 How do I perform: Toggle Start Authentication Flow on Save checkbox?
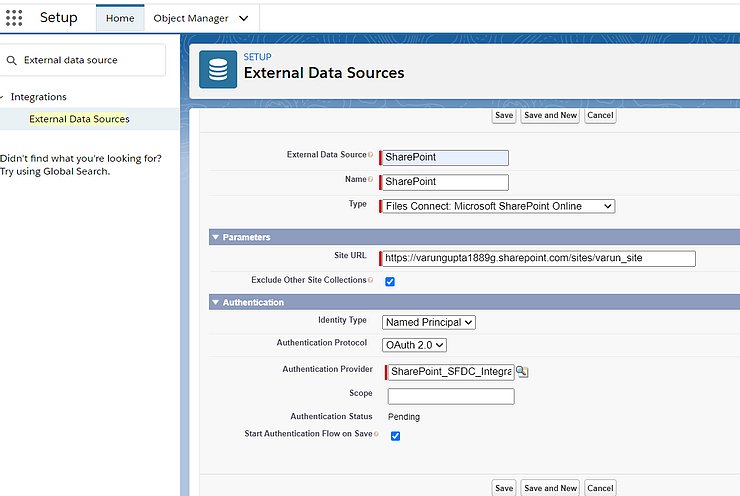[395, 436]
